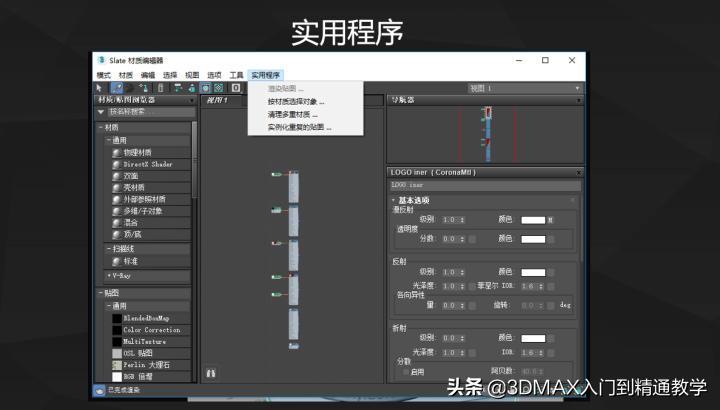The height and width of the screenshot is (410, 720).
Task: Select the 顶/底 top/bottom material
Action: click(x=151, y=234)
